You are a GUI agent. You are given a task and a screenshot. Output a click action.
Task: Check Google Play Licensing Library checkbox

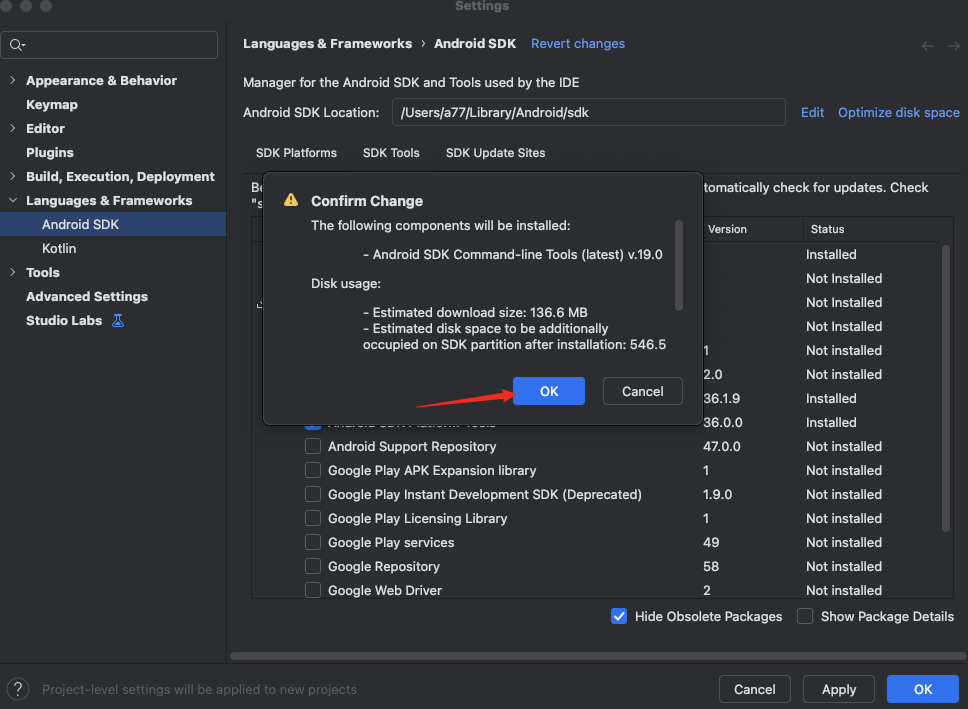coord(313,518)
